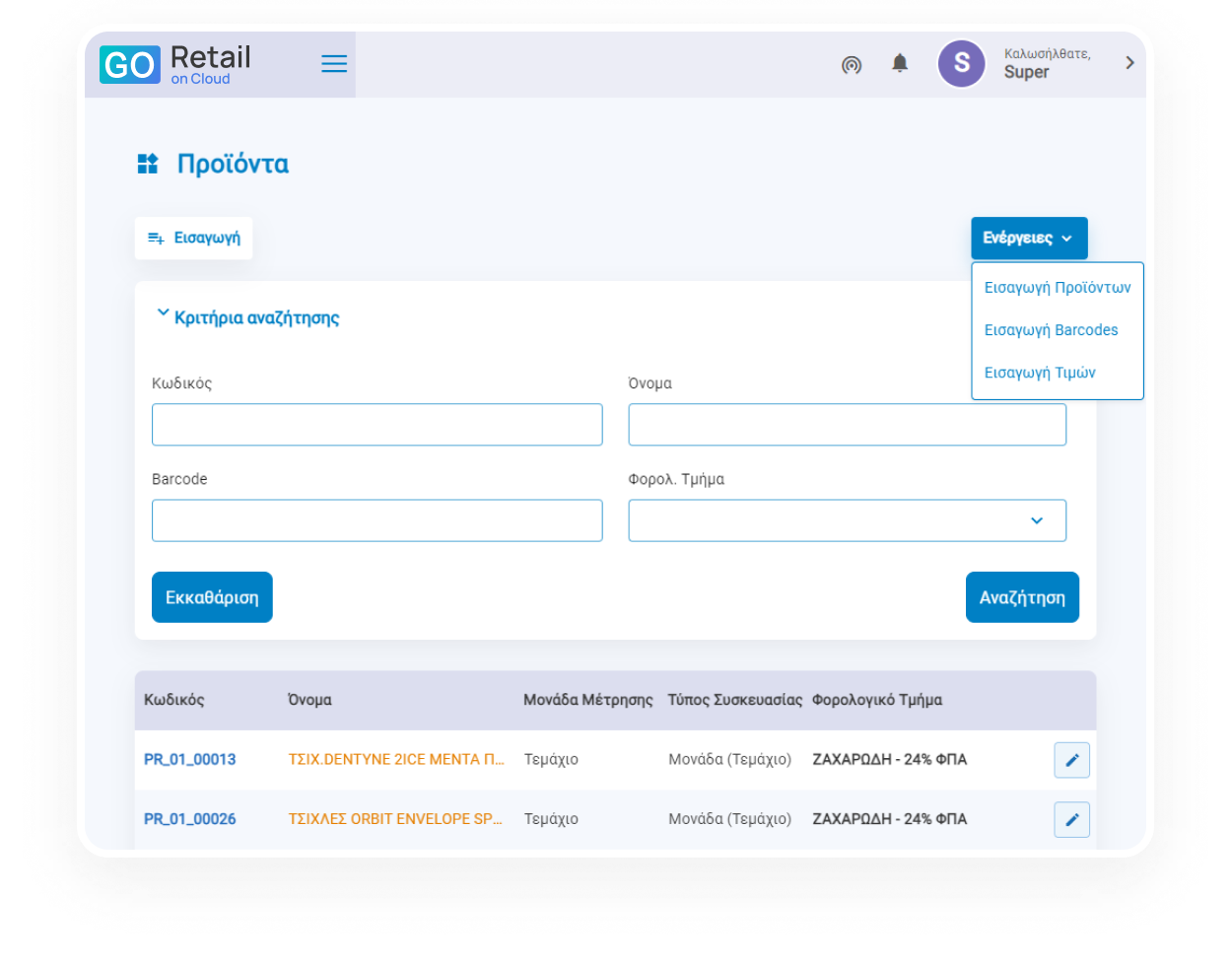Open the notifications bell
Screen dimensions: 1232x966
900,64
